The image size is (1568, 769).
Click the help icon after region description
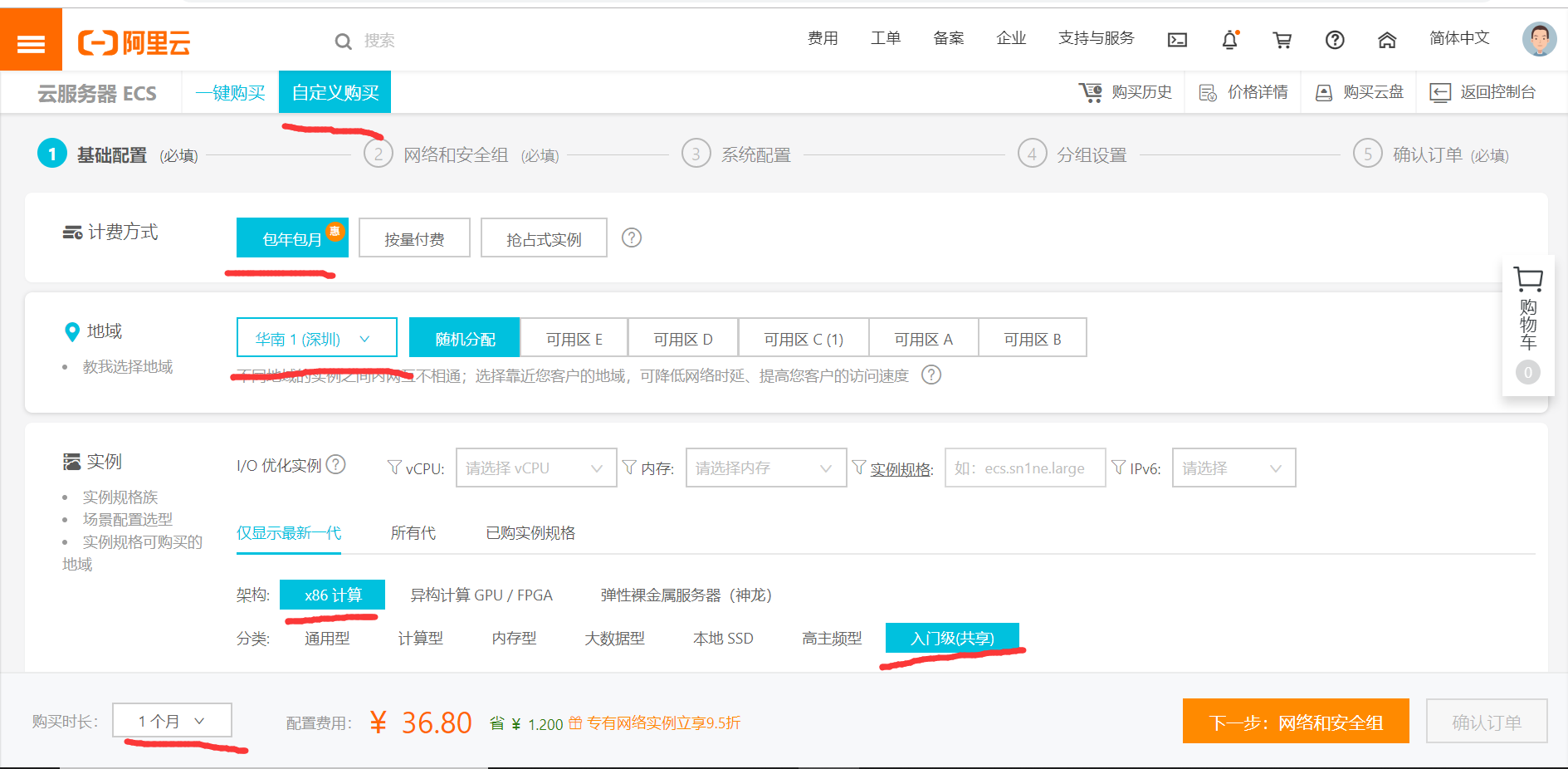932,375
